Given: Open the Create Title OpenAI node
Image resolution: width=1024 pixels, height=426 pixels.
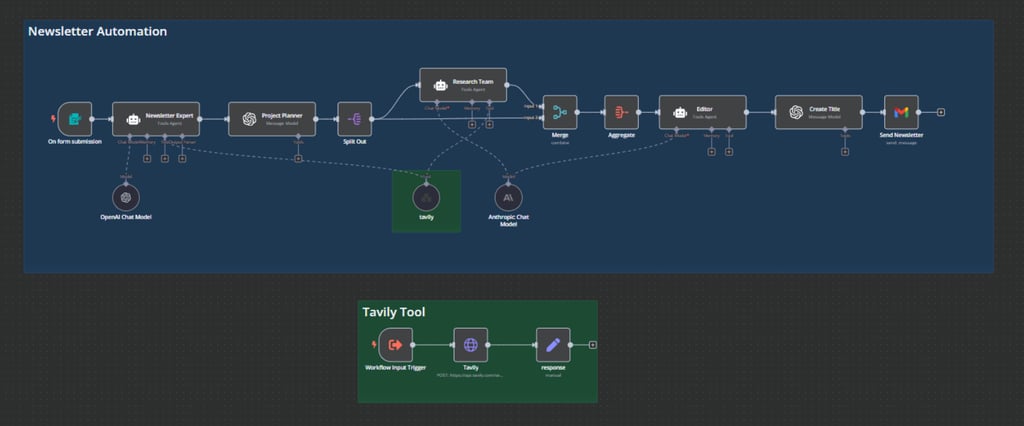Looking at the screenshot, I should tap(819, 112).
